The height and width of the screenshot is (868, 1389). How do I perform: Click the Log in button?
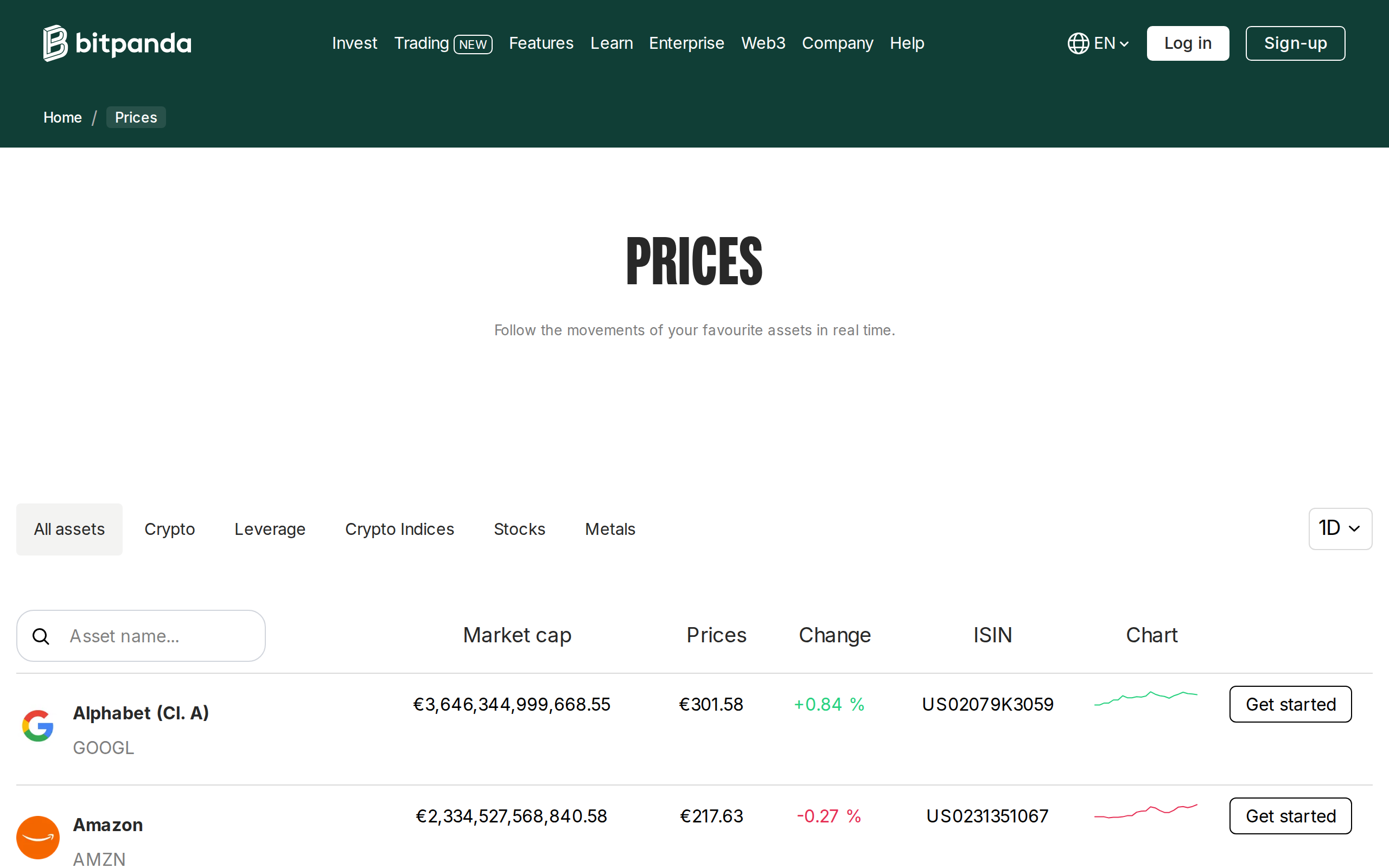[x=1188, y=43]
